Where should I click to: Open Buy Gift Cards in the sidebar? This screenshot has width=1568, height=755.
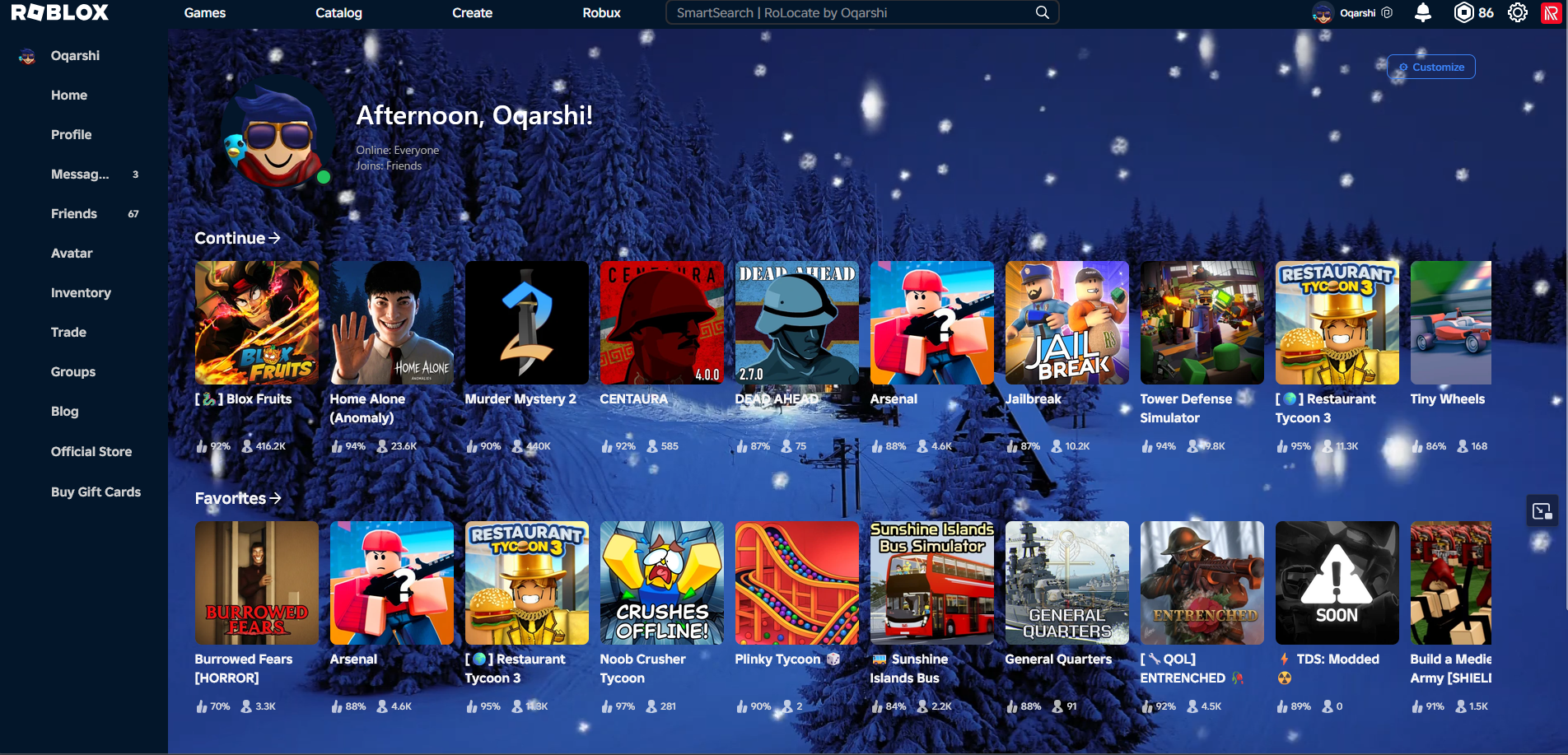click(x=96, y=492)
